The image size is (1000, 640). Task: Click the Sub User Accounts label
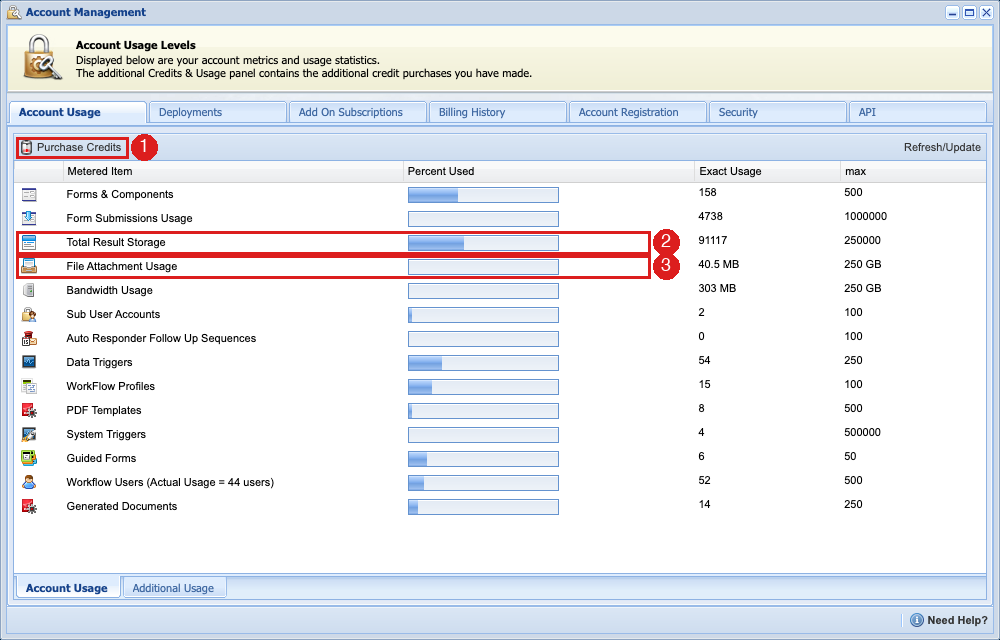[113, 314]
